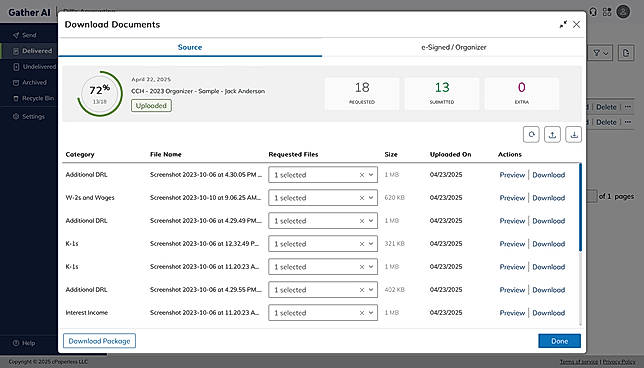Image resolution: width=644 pixels, height=368 pixels.
Task: Open the user profile avatar
Action: pos(623,12)
